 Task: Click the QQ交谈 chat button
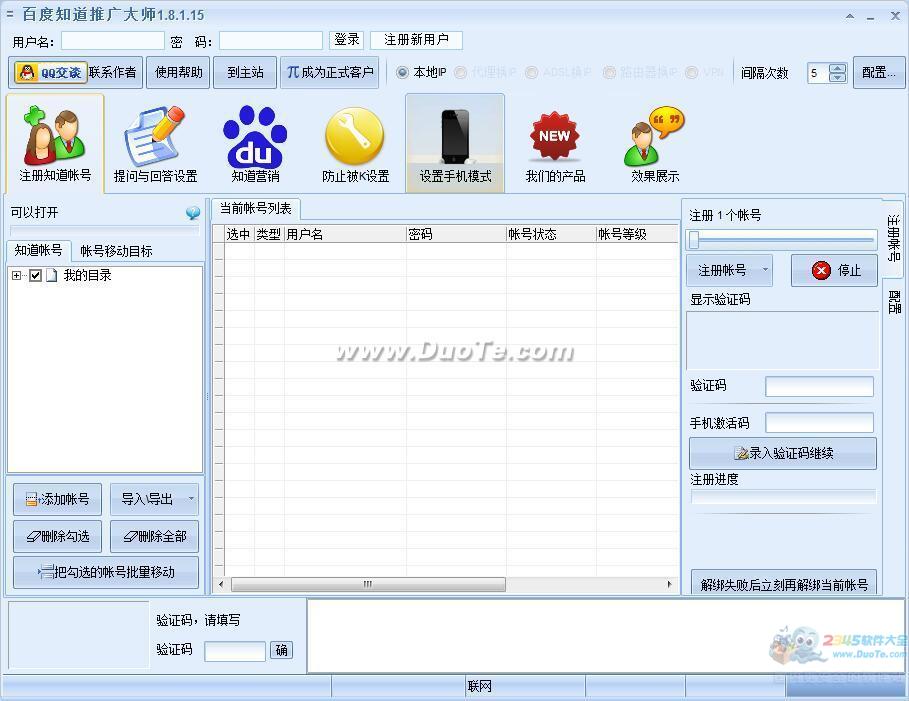click(x=51, y=72)
